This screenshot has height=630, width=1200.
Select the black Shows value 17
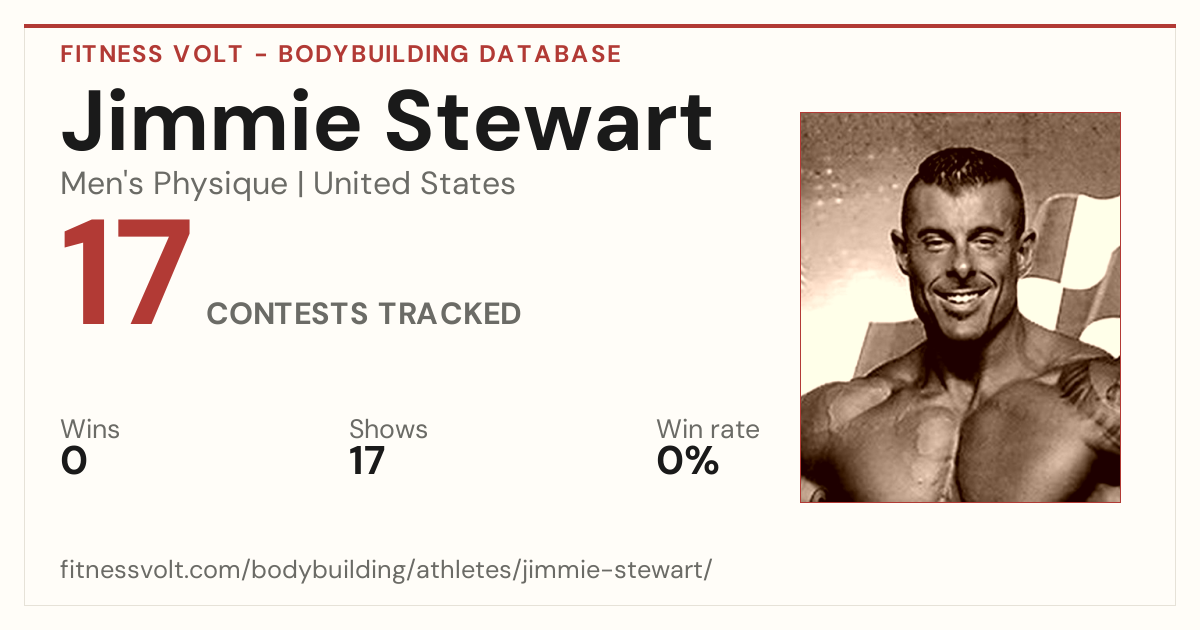click(367, 461)
